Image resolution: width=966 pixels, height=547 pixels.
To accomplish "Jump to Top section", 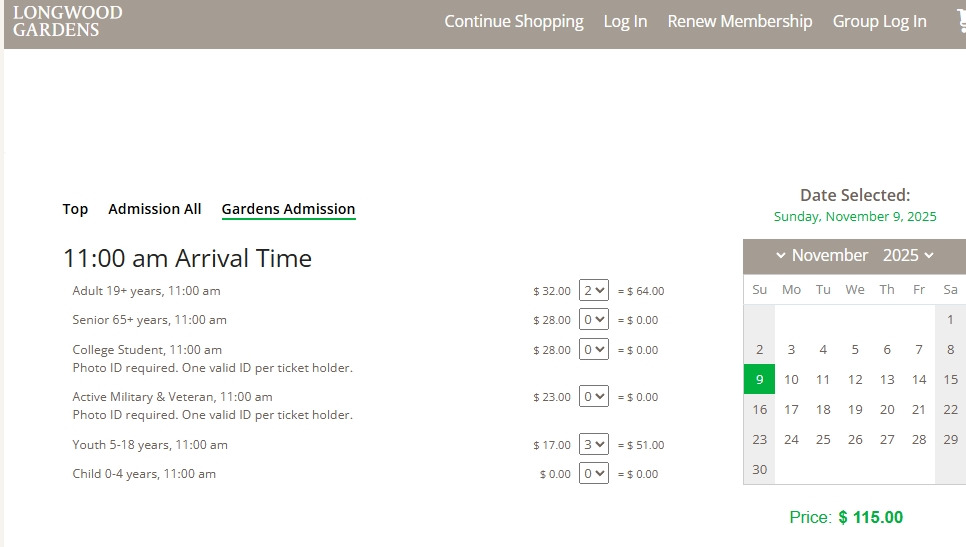I will point(75,209).
